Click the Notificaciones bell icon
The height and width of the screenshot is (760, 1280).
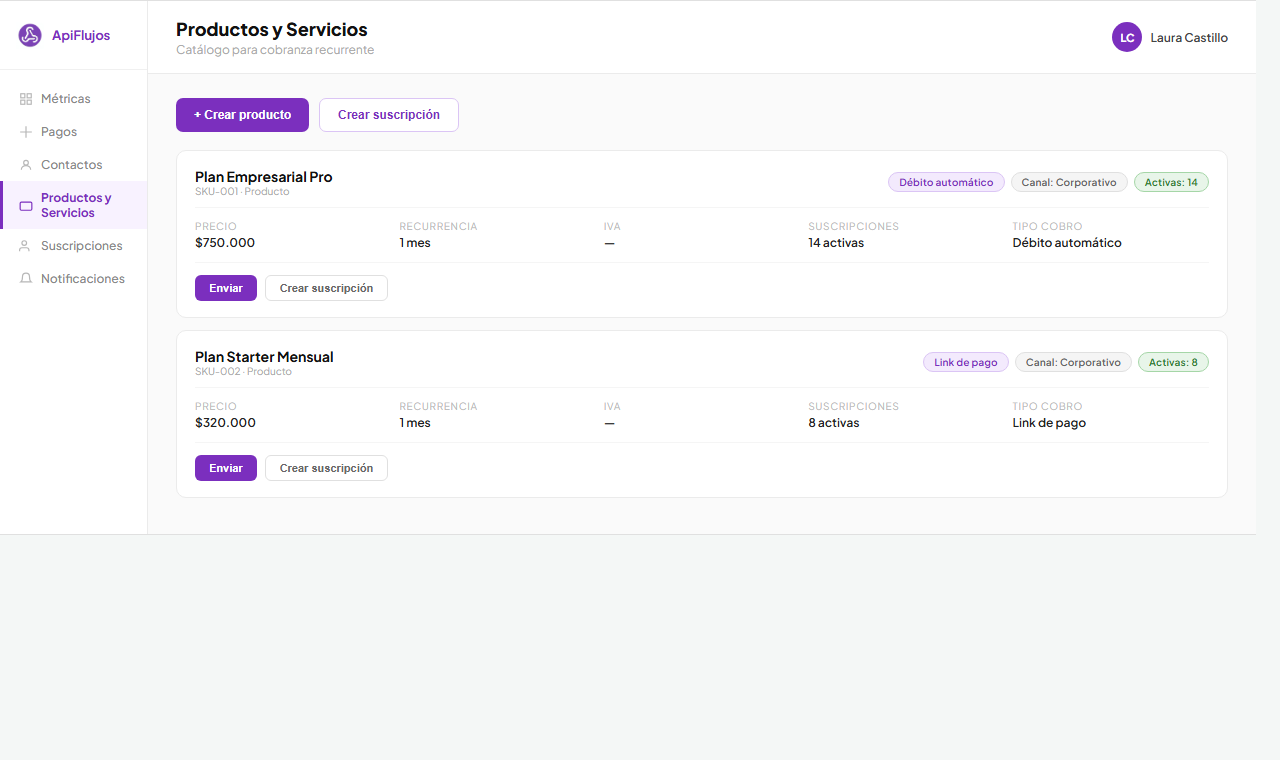coord(26,279)
